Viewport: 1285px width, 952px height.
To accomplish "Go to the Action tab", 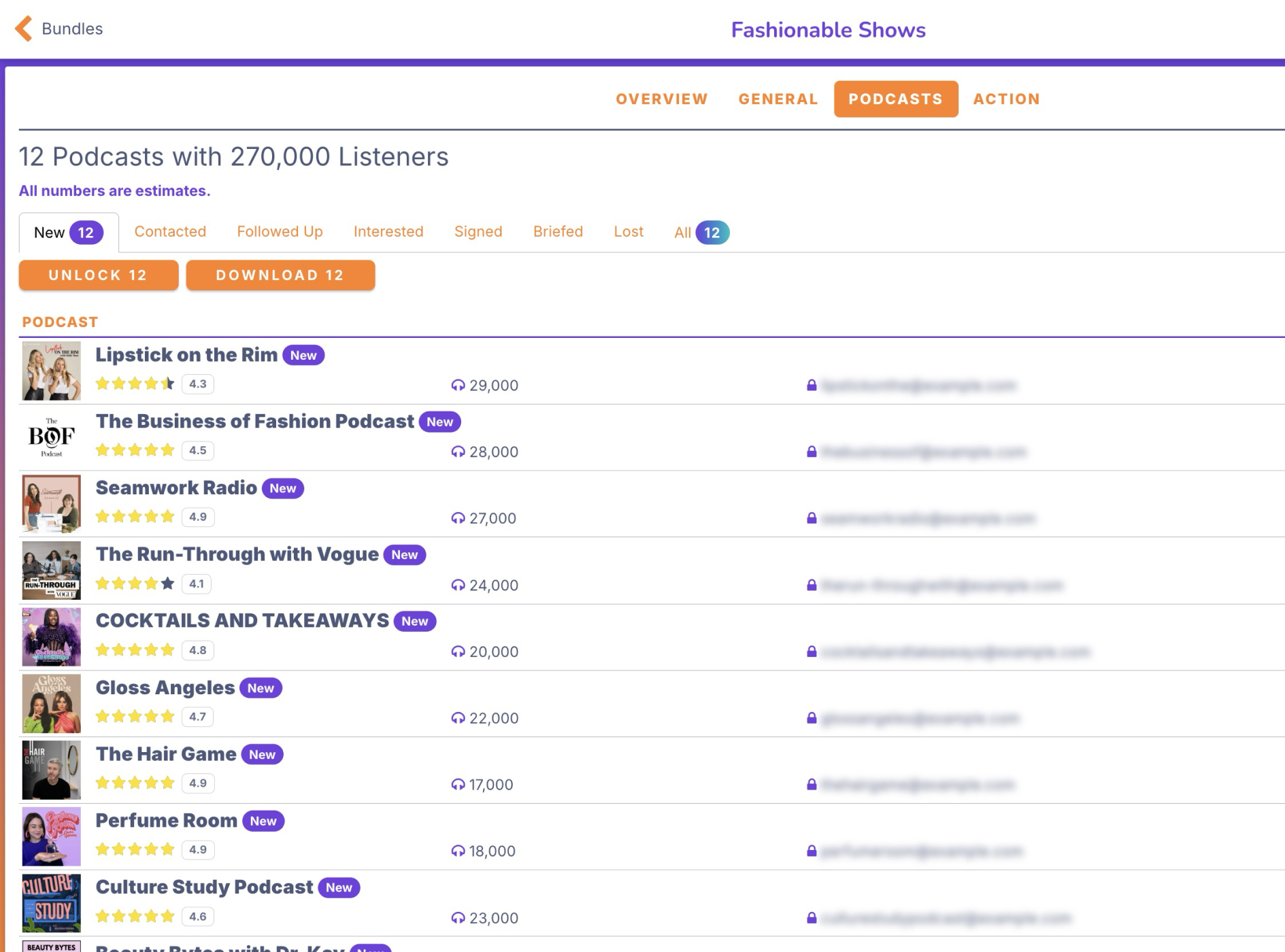I will [x=1006, y=99].
